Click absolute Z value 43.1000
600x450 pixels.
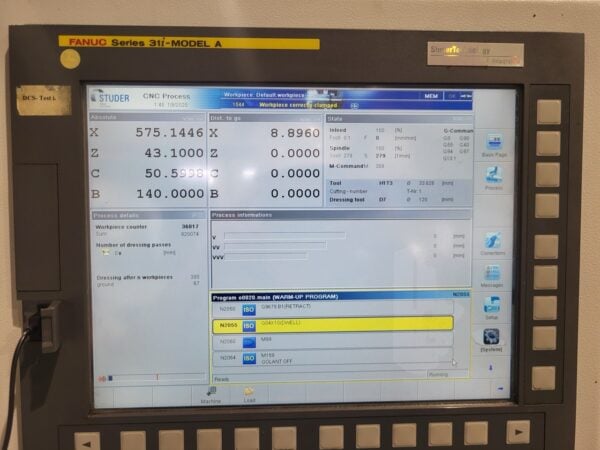point(174,153)
